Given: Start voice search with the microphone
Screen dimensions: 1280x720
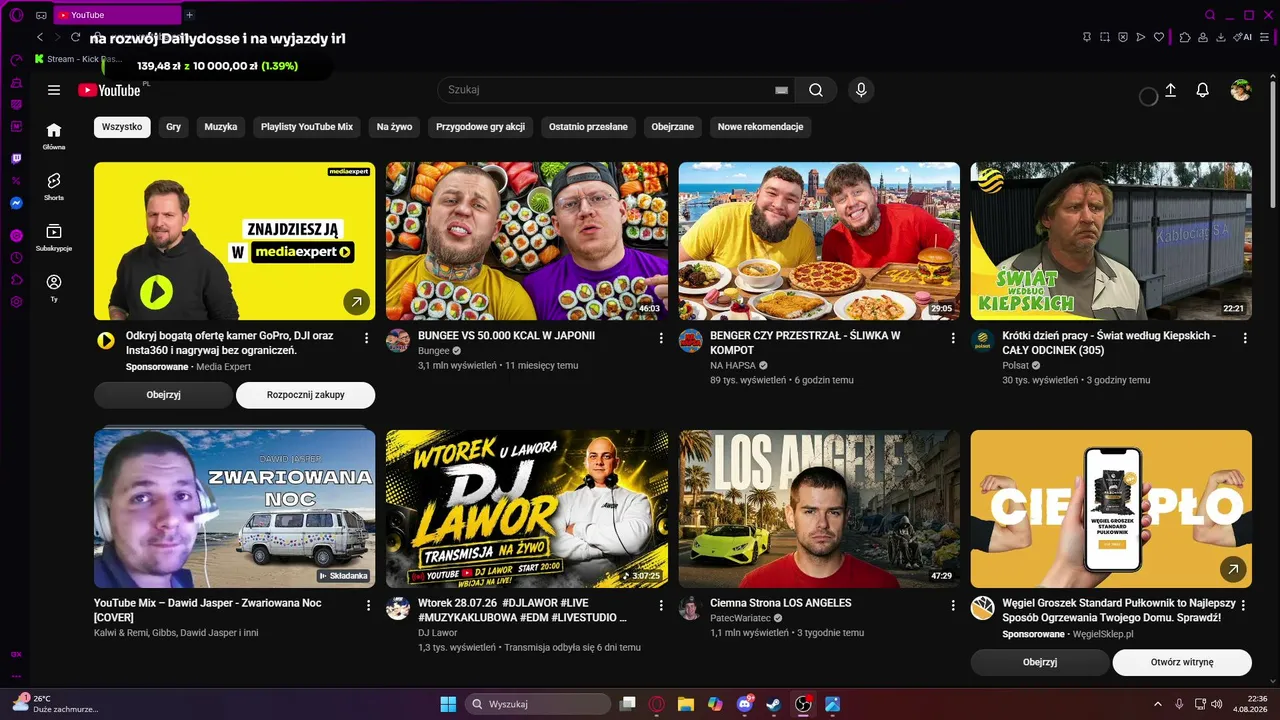Looking at the screenshot, I should pyautogui.click(x=861, y=90).
